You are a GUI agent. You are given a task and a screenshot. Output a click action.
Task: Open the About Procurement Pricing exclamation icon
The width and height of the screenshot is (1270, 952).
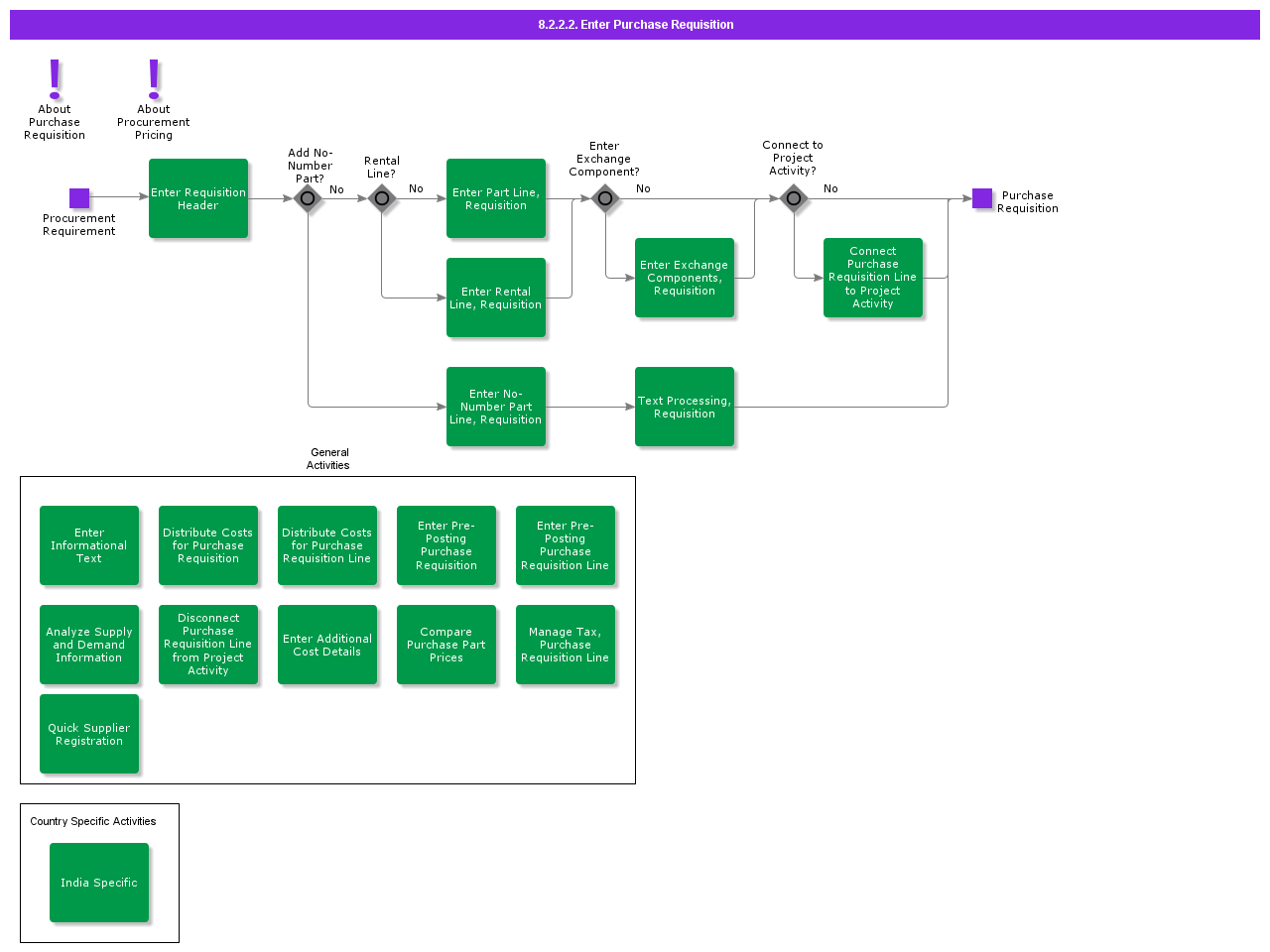pyautogui.click(x=154, y=78)
